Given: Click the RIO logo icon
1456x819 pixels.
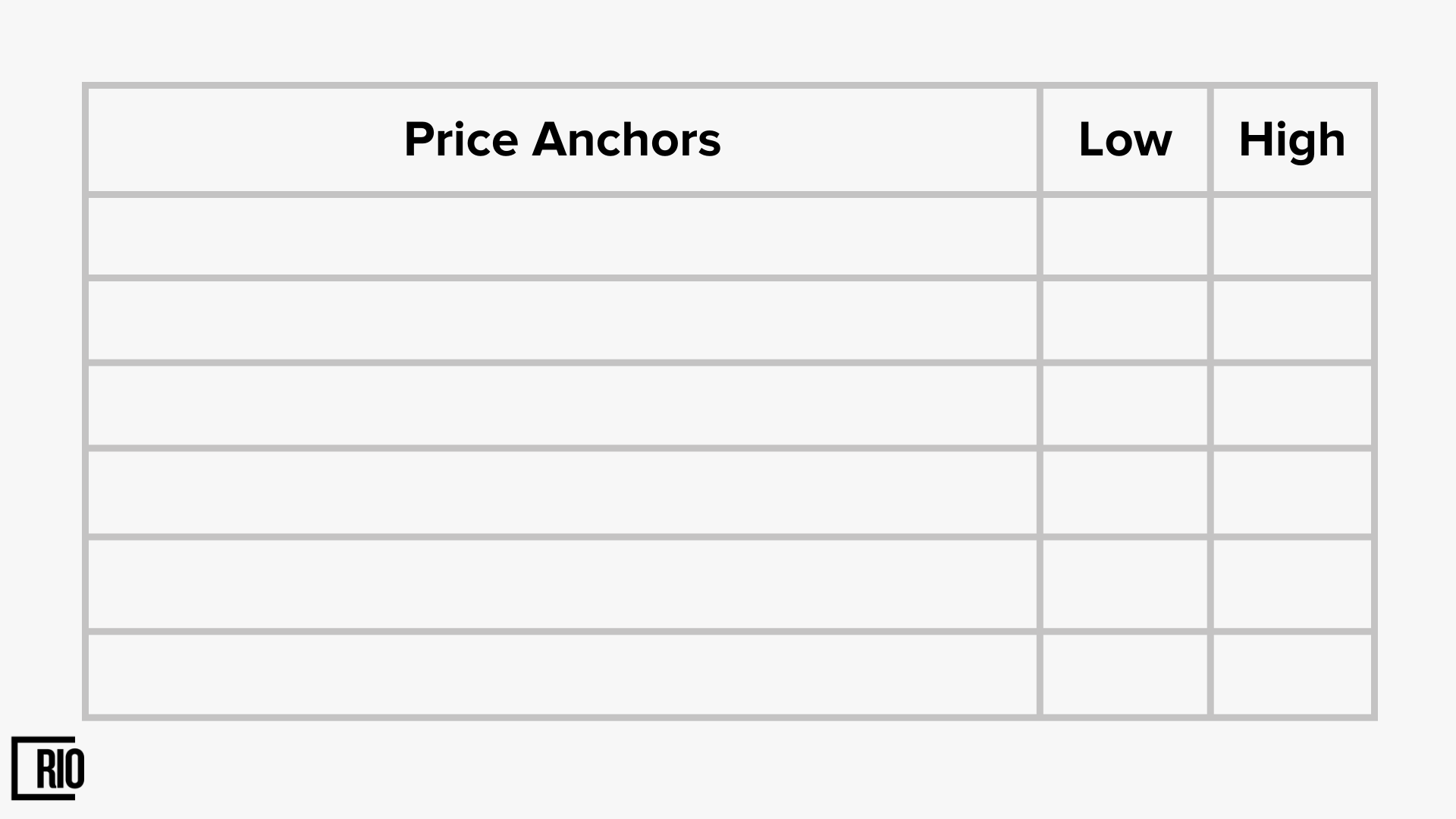Looking at the screenshot, I should pos(48,767).
